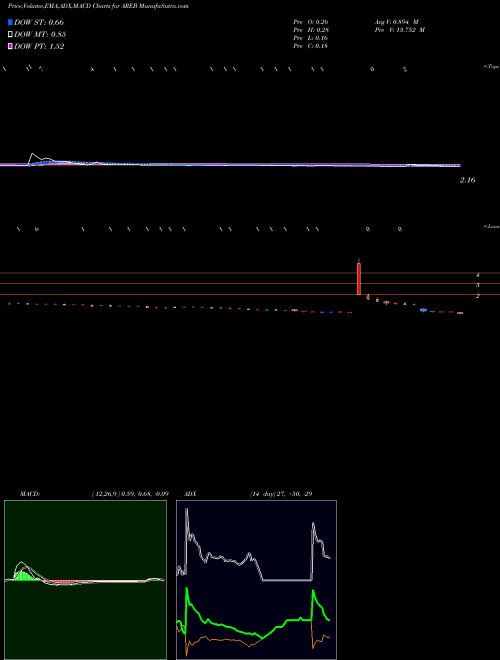Viewport: 500px width, 660px height.
Task: Select the 'Avg V: 6.894 M' value
Action: click(x=397, y=22)
